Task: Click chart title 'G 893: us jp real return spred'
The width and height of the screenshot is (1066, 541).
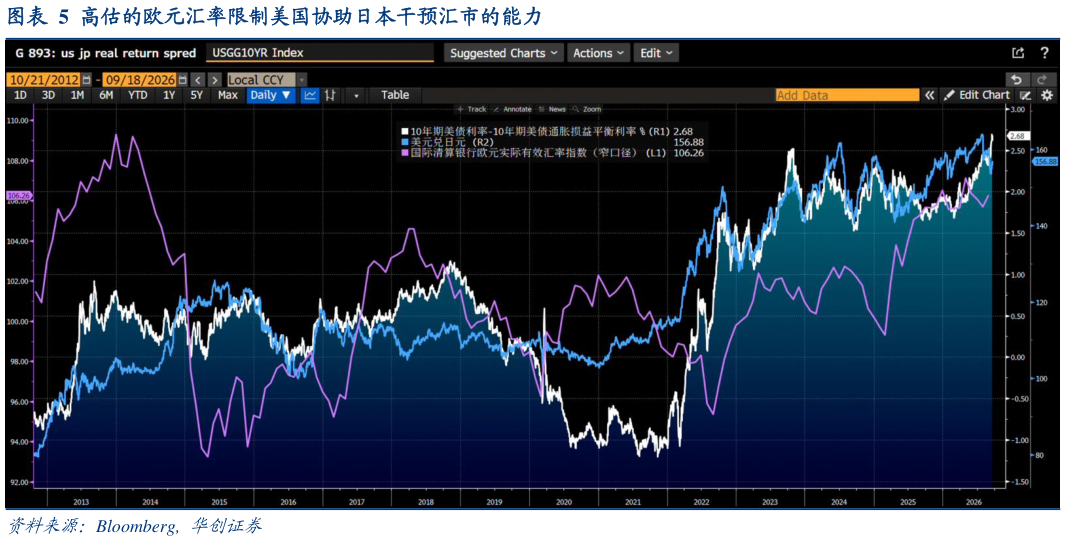Action: [105, 53]
